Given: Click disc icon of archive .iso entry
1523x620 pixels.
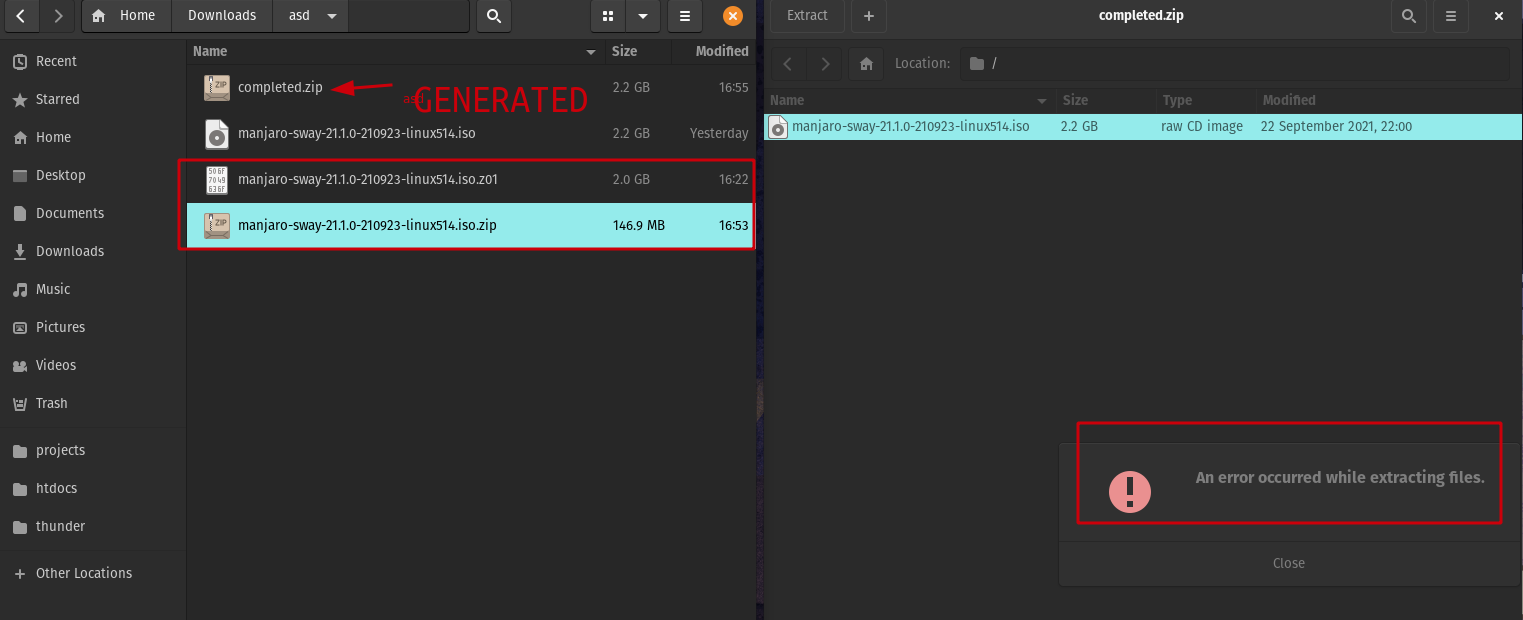Looking at the screenshot, I should pyautogui.click(x=777, y=126).
